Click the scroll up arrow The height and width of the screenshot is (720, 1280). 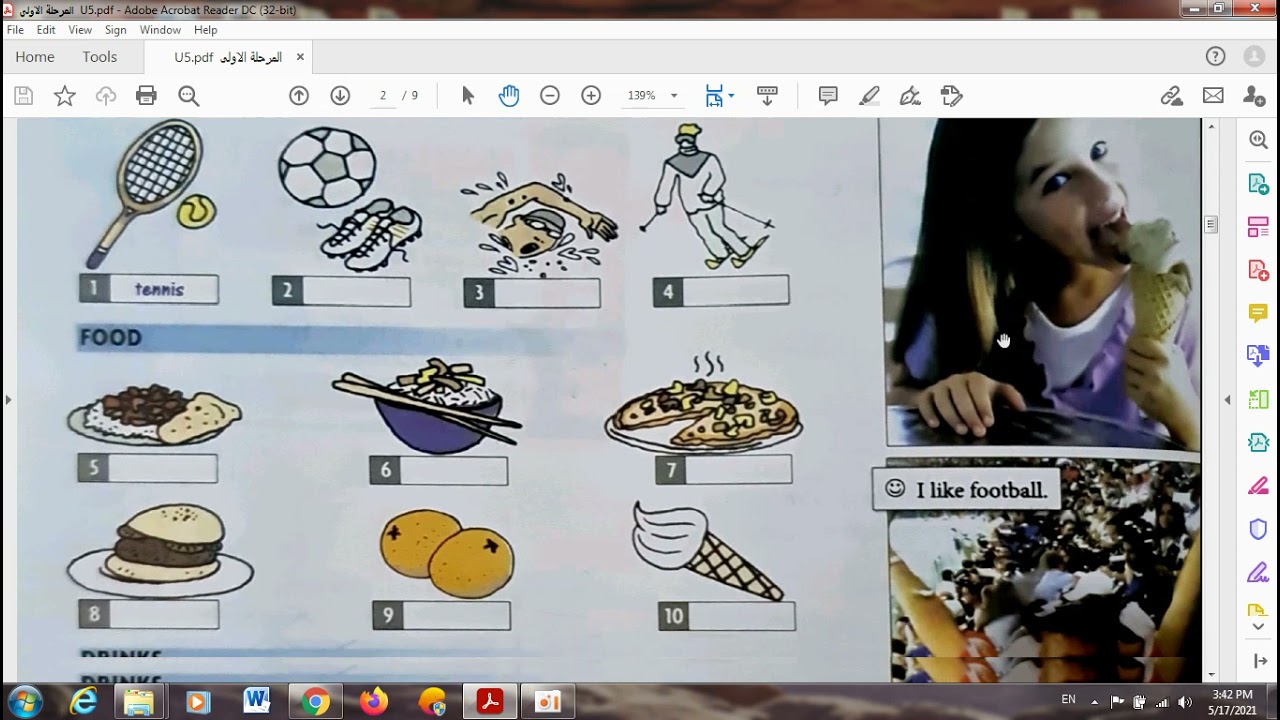tap(1211, 126)
